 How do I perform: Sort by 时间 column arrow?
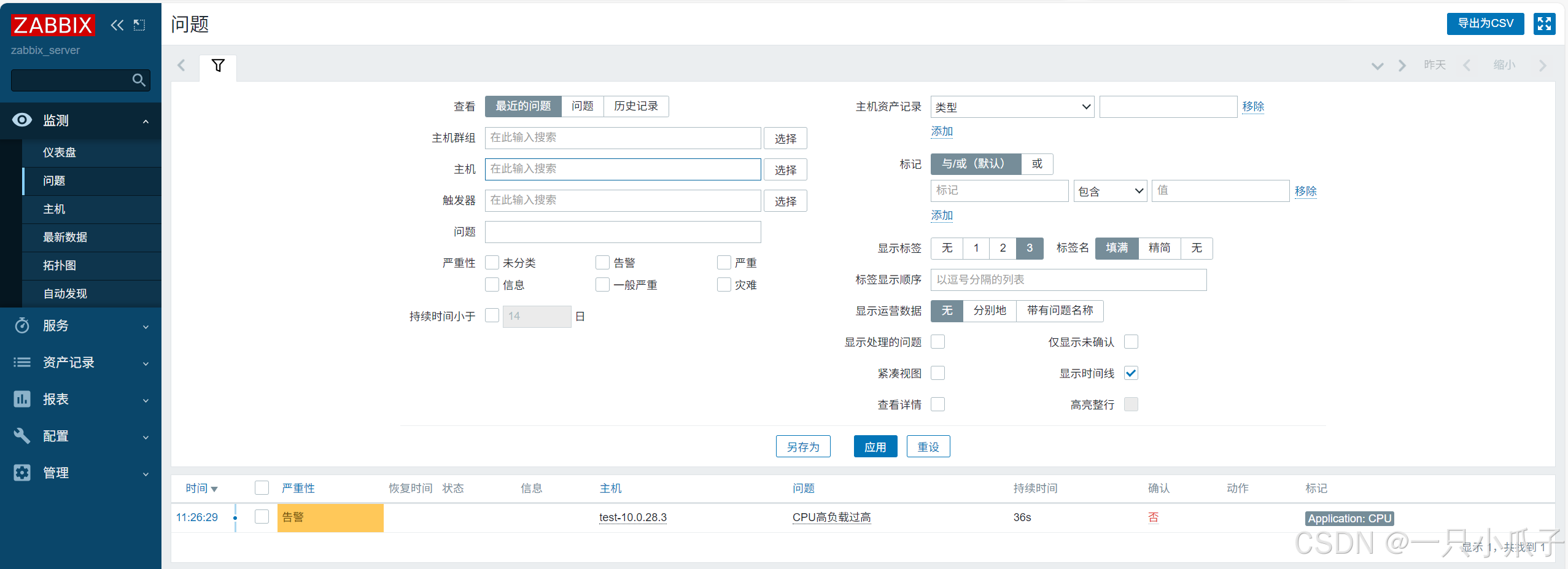[x=214, y=489]
